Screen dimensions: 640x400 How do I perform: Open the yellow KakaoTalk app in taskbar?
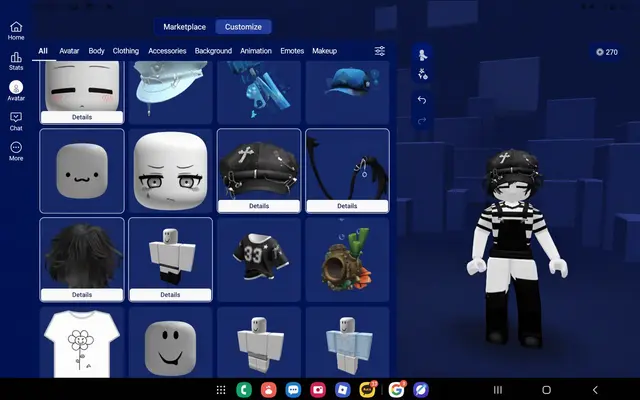coord(367,390)
